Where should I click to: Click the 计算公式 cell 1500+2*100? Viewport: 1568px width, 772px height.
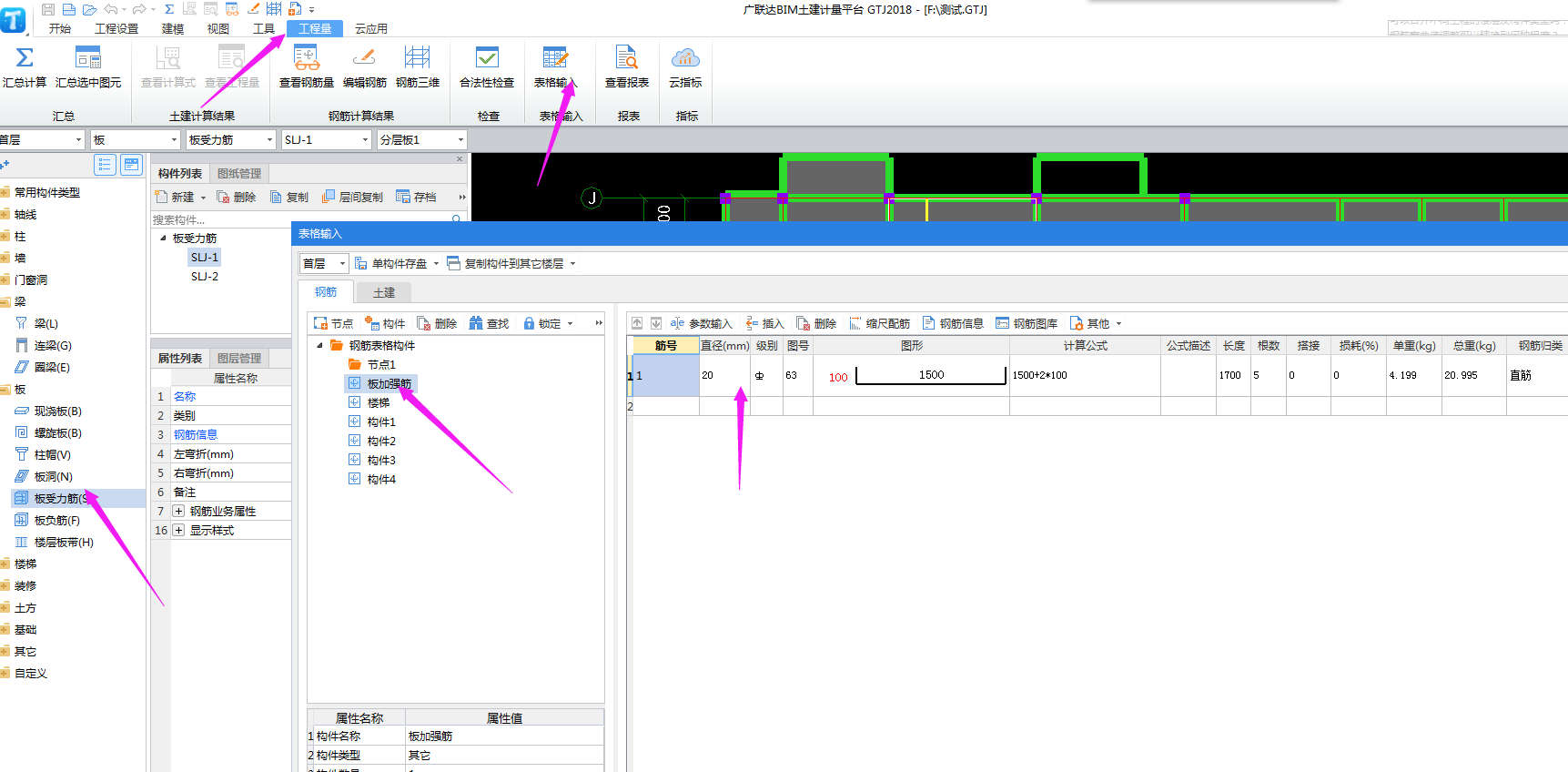pyautogui.click(x=1085, y=375)
